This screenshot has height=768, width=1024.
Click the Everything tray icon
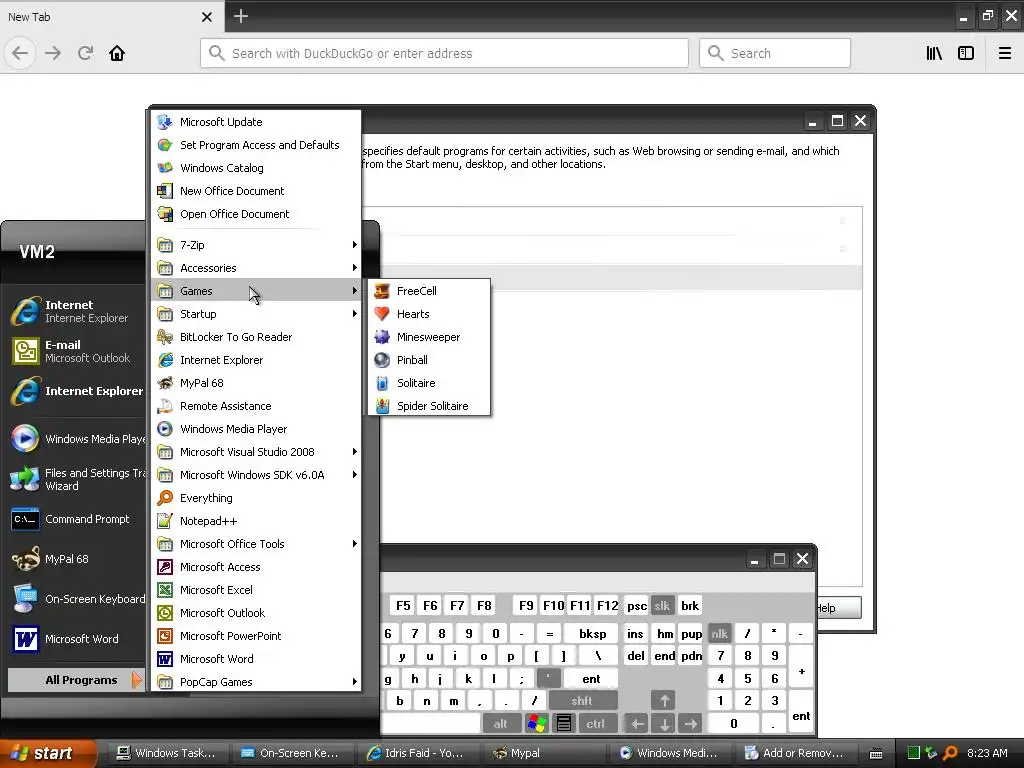click(950, 753)
